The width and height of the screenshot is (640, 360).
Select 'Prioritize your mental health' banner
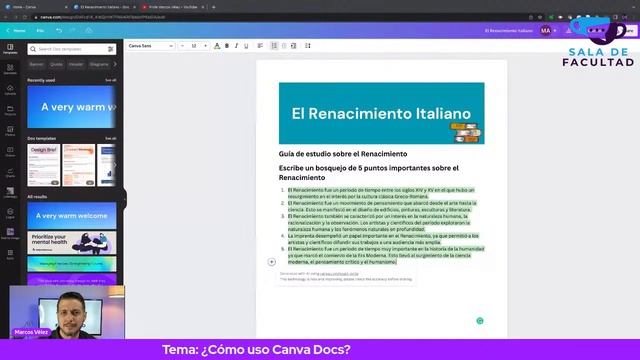72,243
